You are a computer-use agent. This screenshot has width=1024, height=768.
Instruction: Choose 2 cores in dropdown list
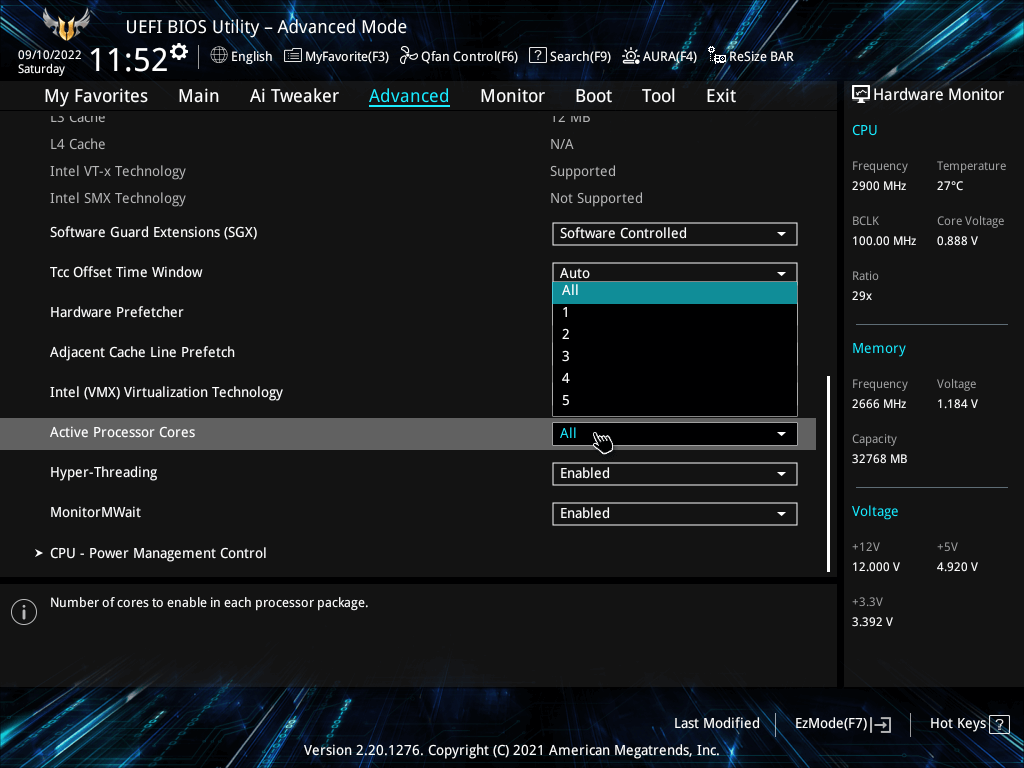[675, 335]
